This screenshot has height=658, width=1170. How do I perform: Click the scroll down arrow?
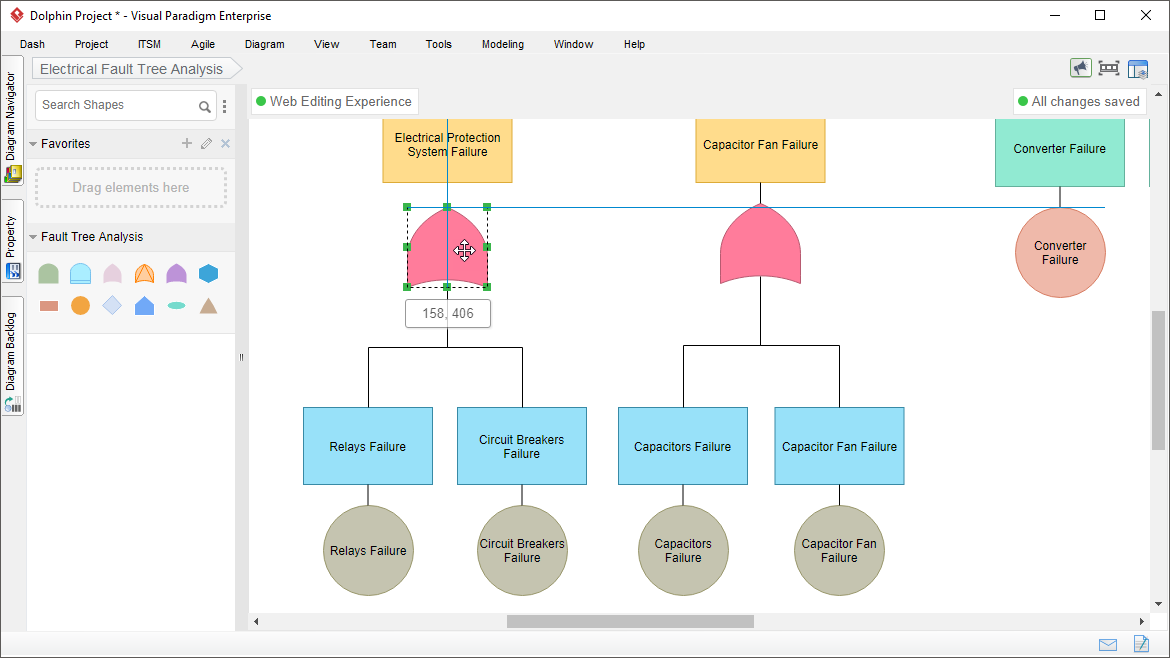(x=1158, y=604)
